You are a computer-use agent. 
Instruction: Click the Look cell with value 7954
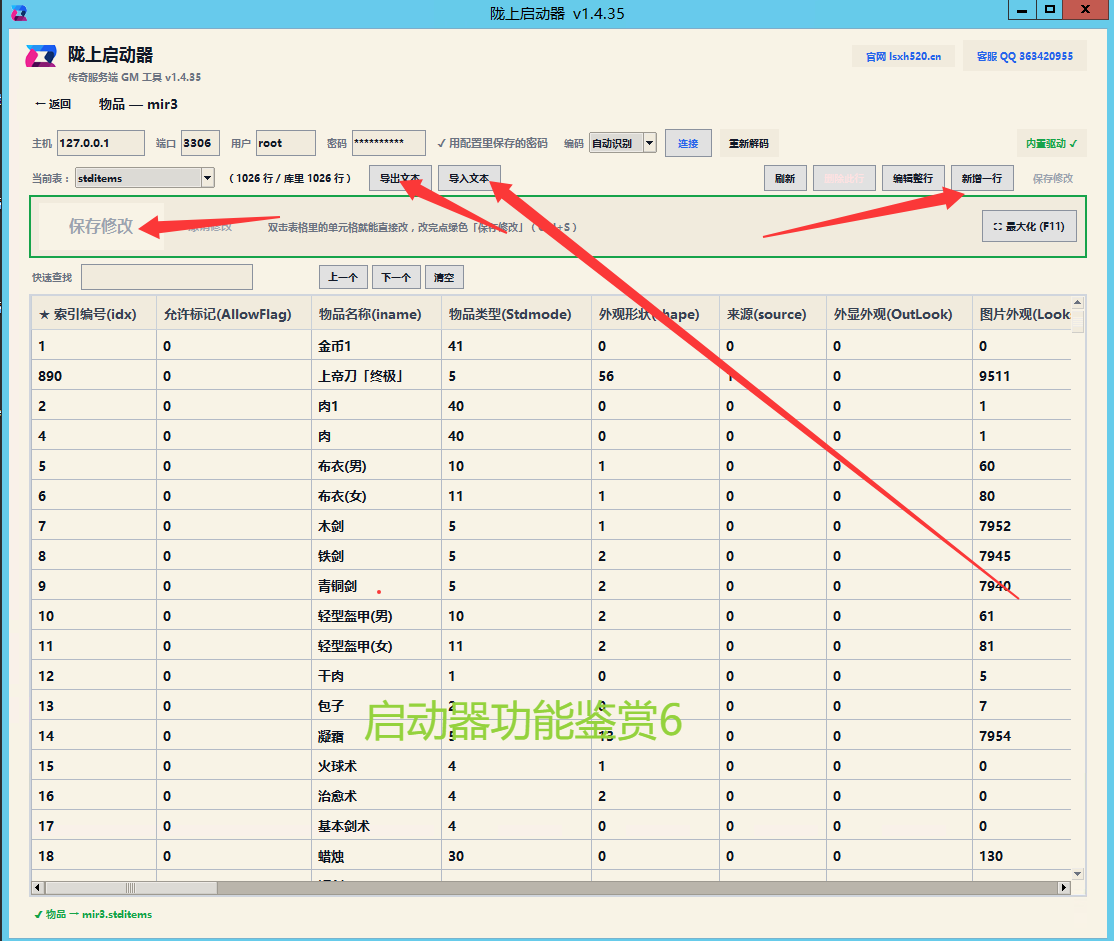coord(1022,736)
